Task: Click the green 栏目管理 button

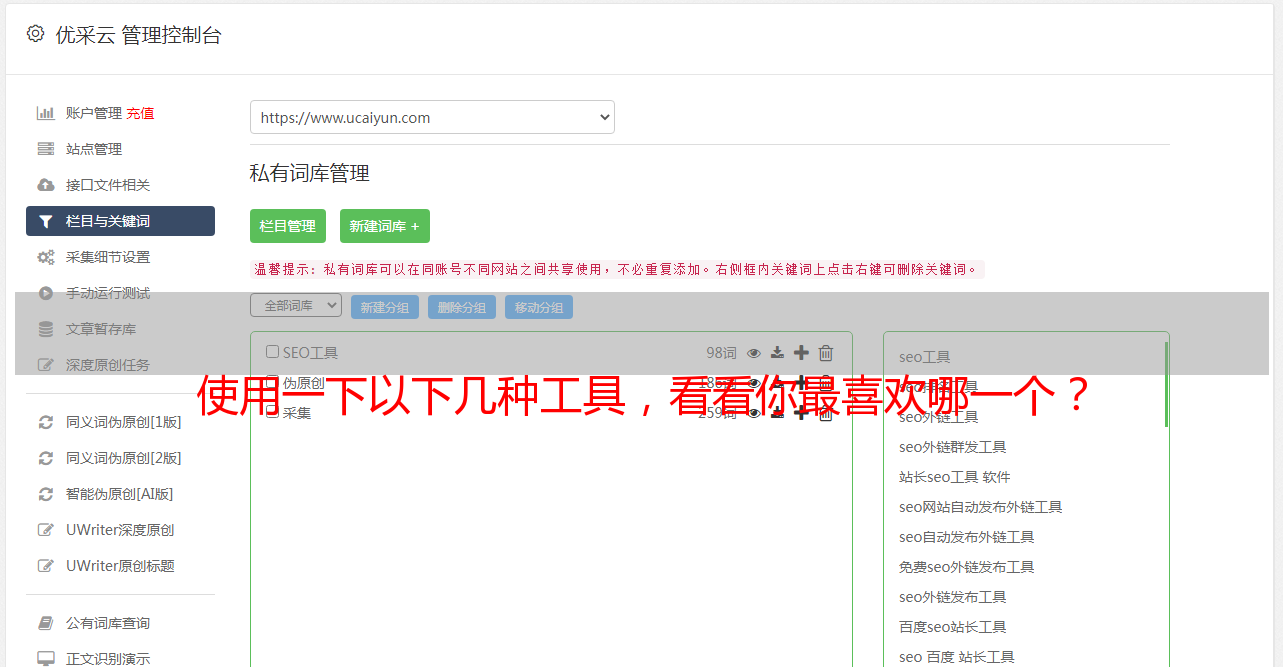Action: coord(288,226)
